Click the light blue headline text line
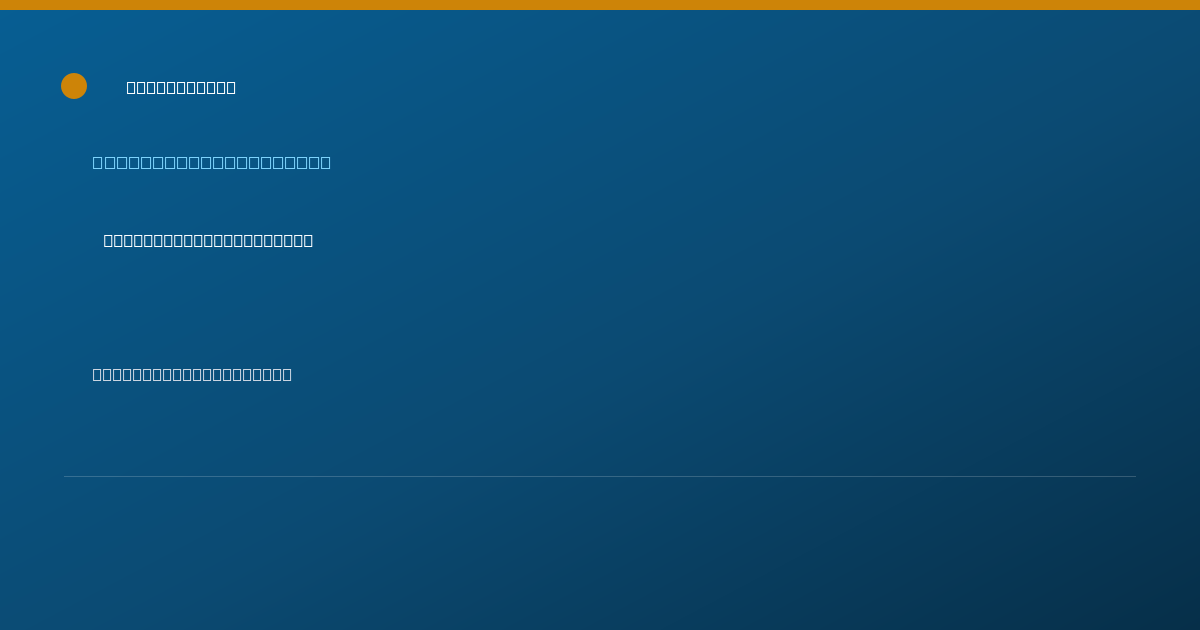The image size is (1200, 630). 212,163
